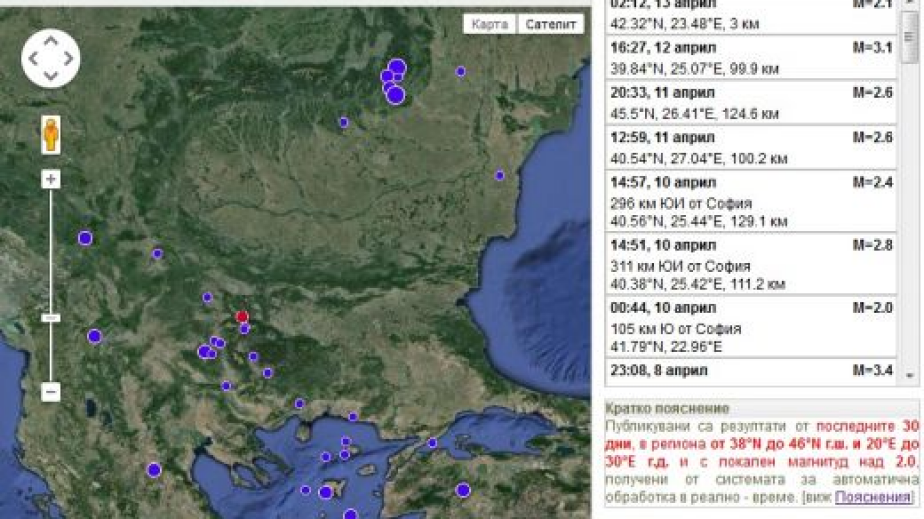Image resolution: width=924 pixels, height=519 pixels.
Task: Pan the map right with the arrow
Action: [x=68, y=58]
